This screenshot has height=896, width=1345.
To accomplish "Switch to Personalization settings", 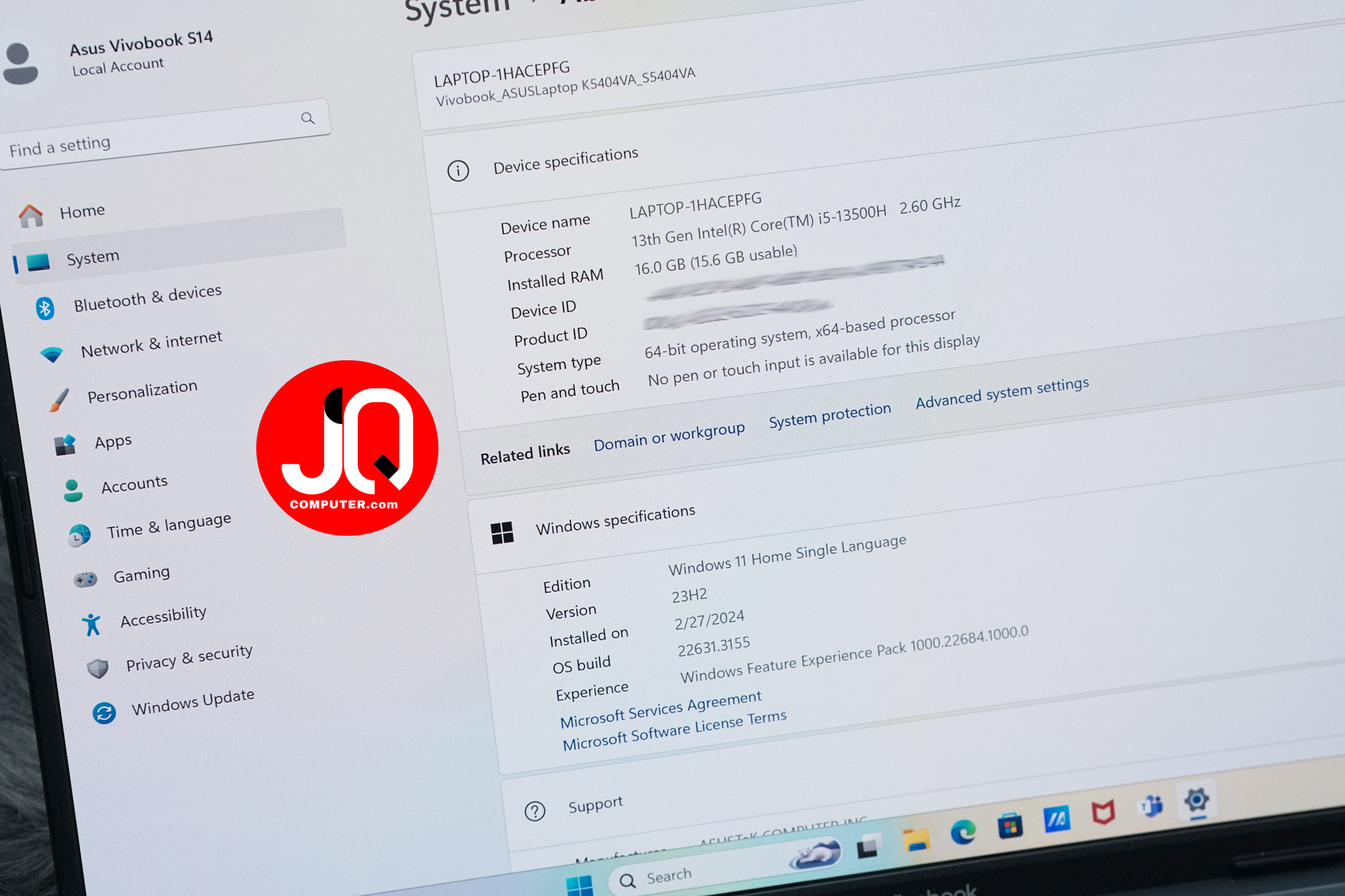I will click(x=143, y=391).
